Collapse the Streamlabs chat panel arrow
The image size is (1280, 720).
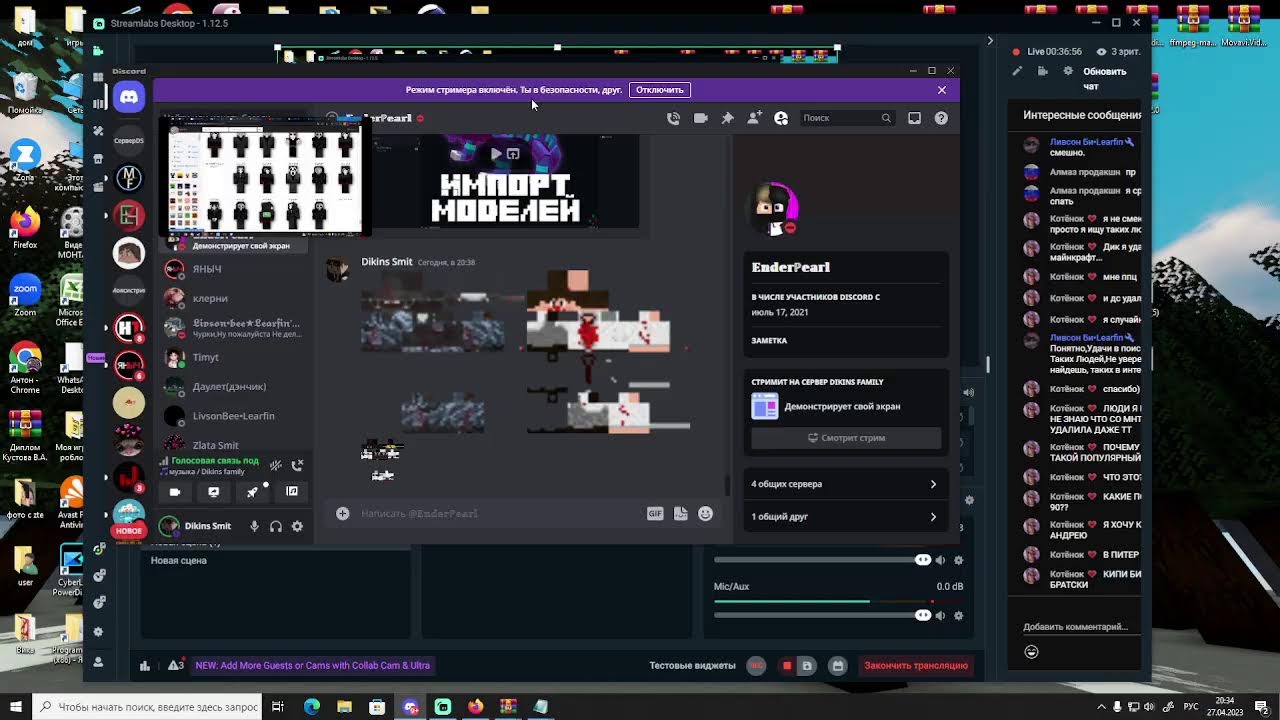990,41
